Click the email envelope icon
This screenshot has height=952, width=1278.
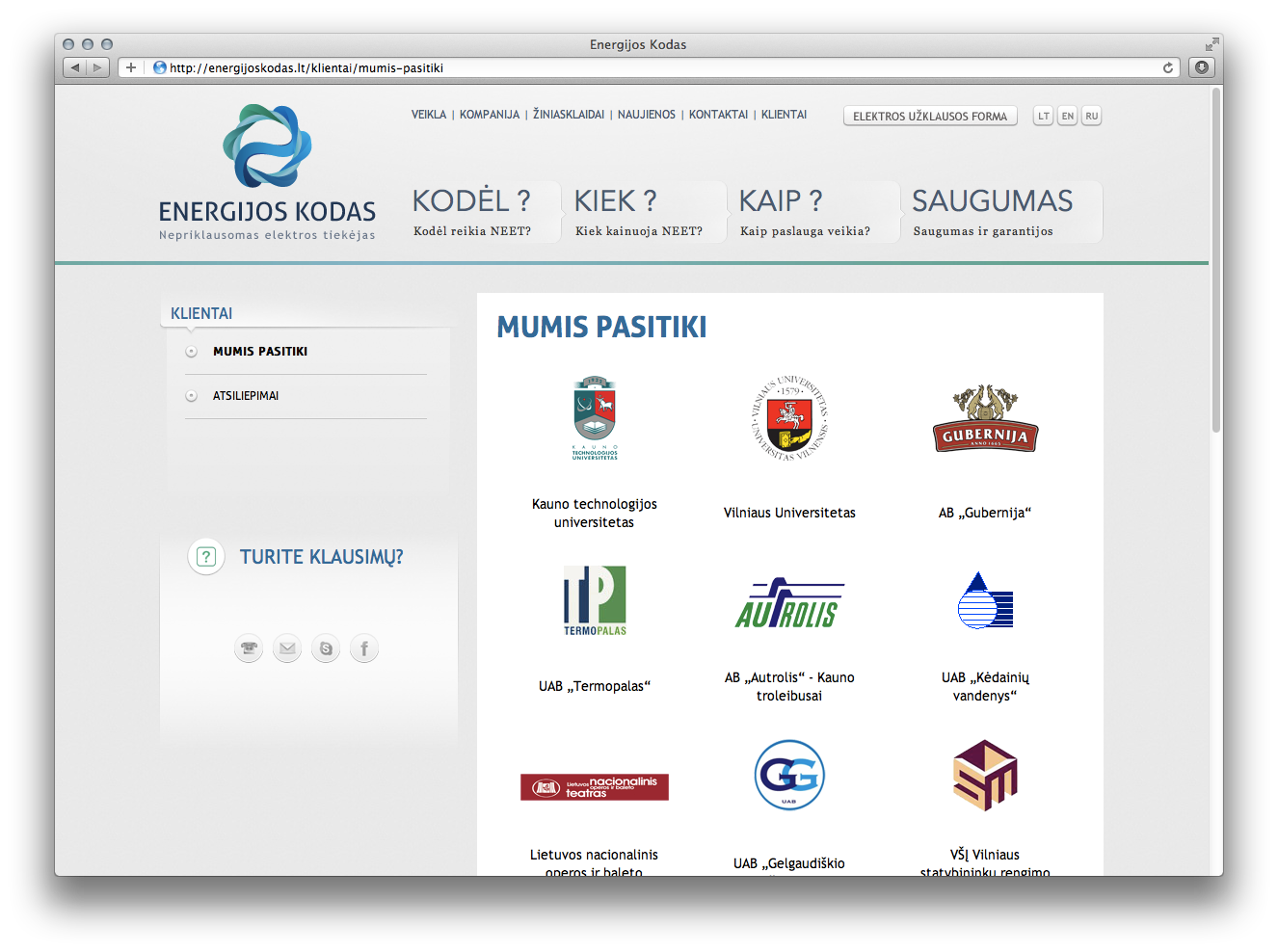click(287, 648)
